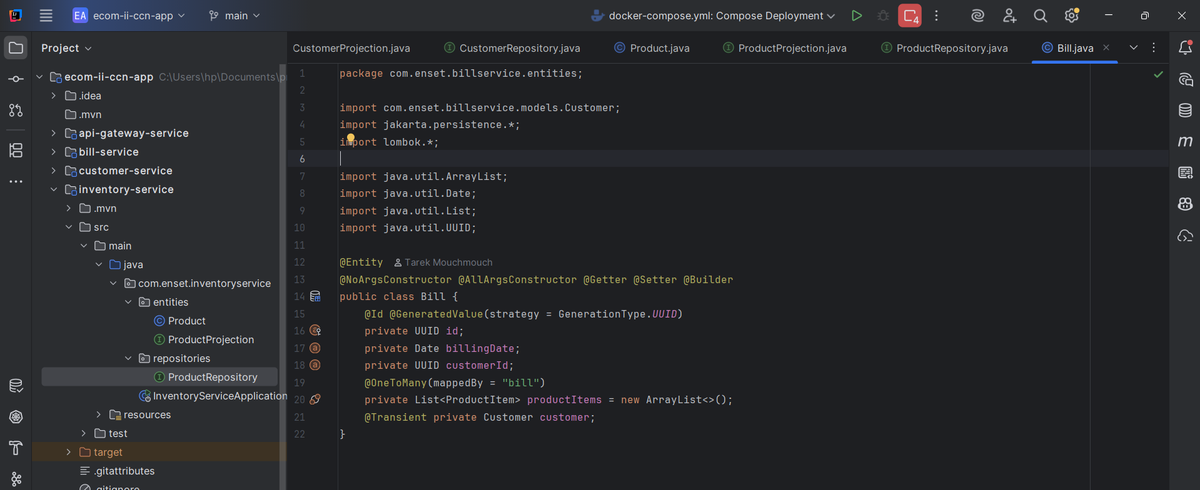Open Search Everywhere magnifier
Image resolution: width=1200 pixels, height=490 pixels.
tap(1040, 16)
